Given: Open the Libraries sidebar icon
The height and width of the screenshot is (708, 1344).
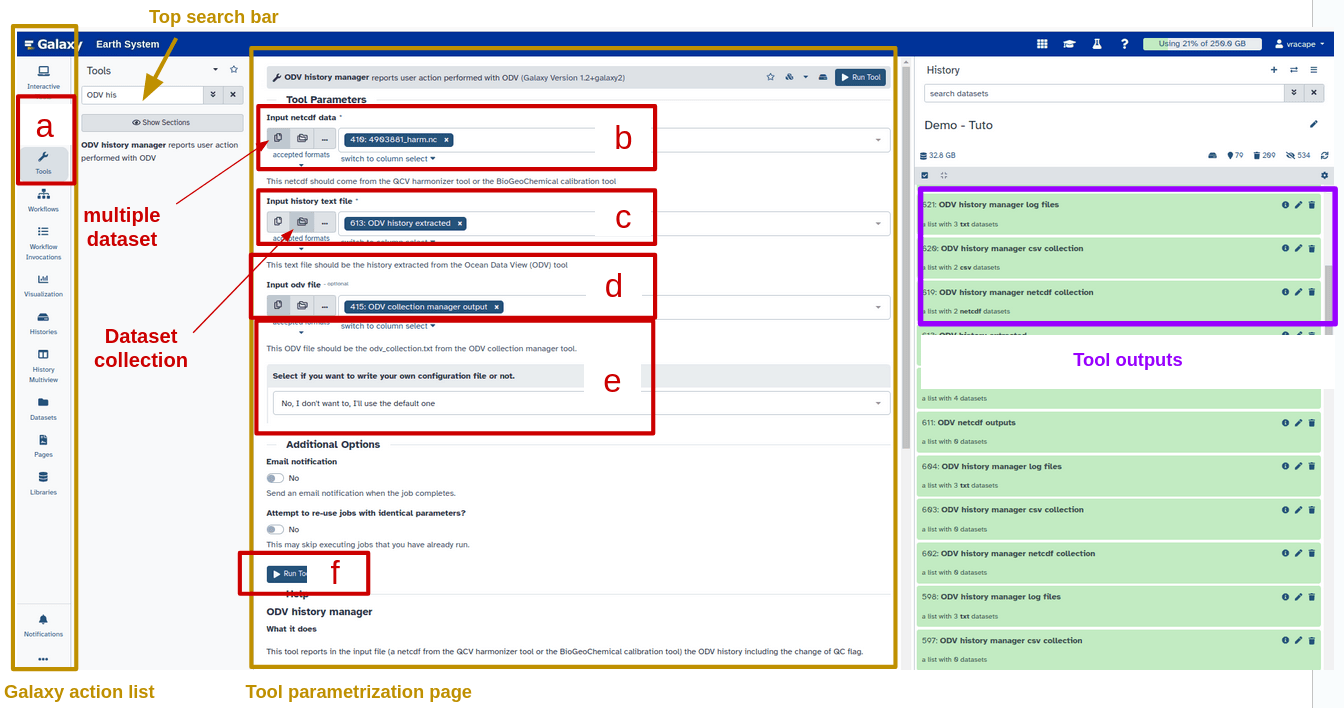Looking at the screenshot, I should click(x=43, y=483).
